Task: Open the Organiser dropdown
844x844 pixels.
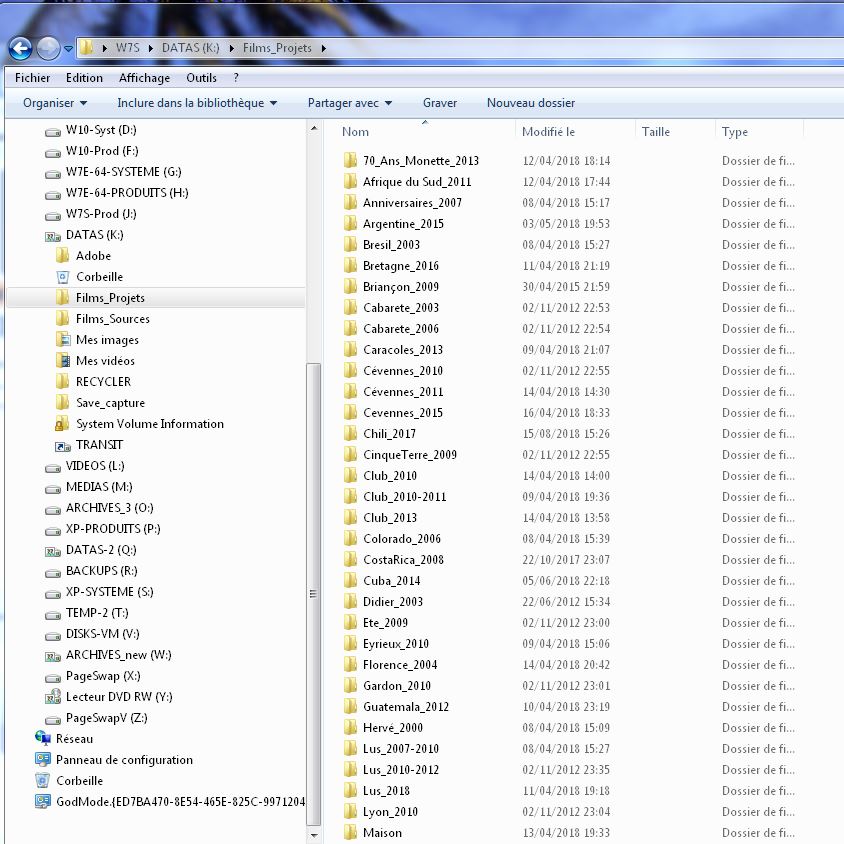Action: coord(54,103)
